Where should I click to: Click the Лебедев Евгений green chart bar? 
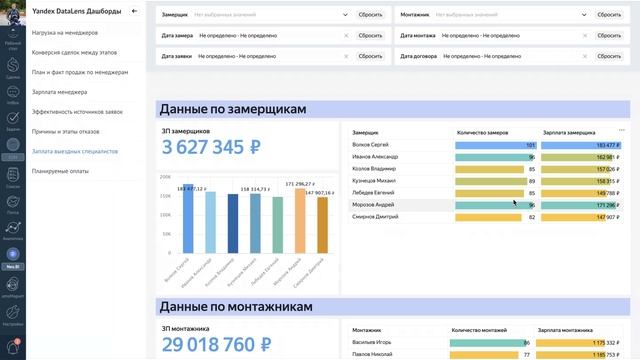pos(278,225)
